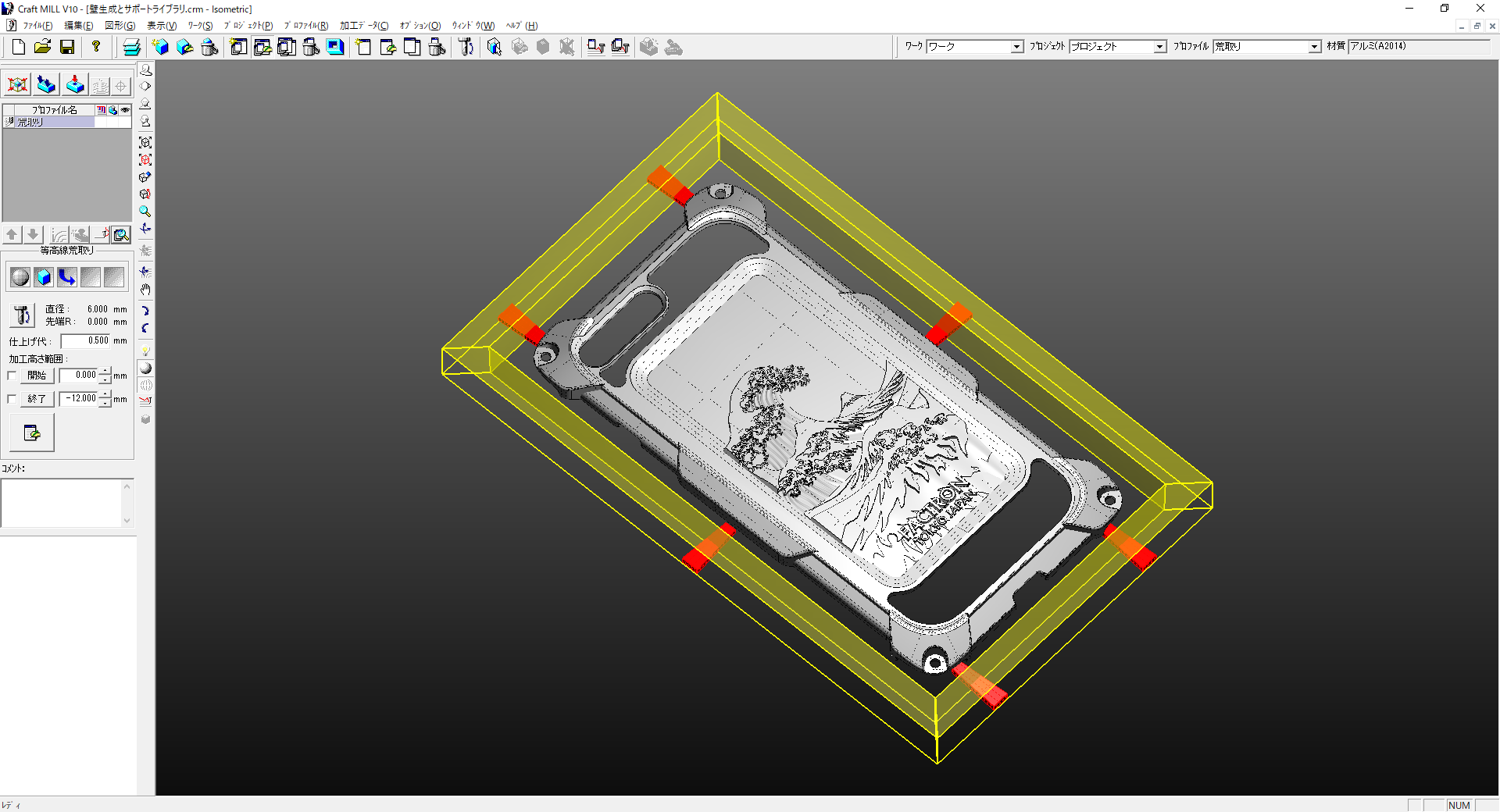Click the eye visibility column header
Screen dimensions: 1500x812
pyautogui.click(x=125, y=110)
